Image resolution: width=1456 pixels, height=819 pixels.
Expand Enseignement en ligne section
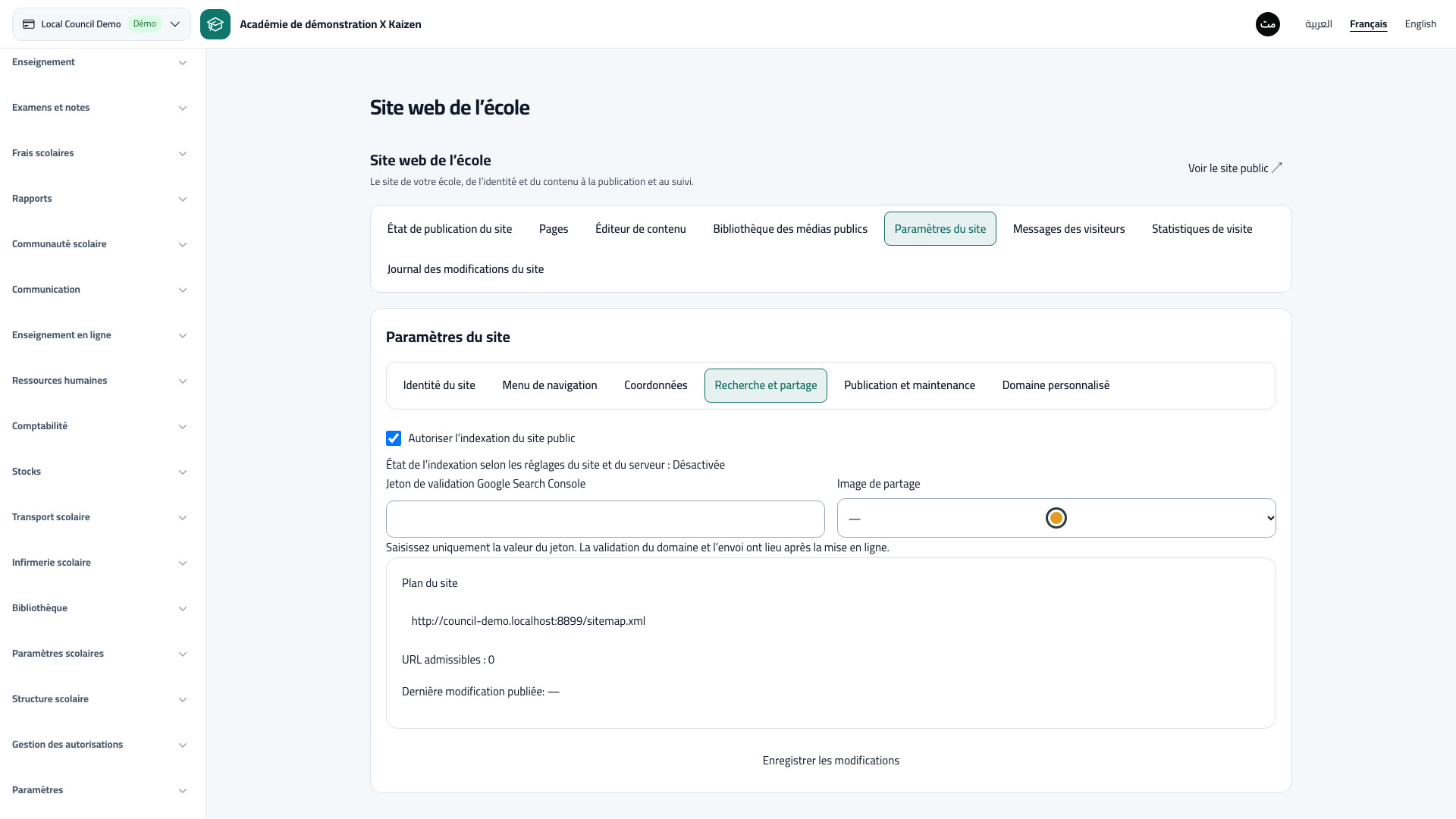coord(99,335)
